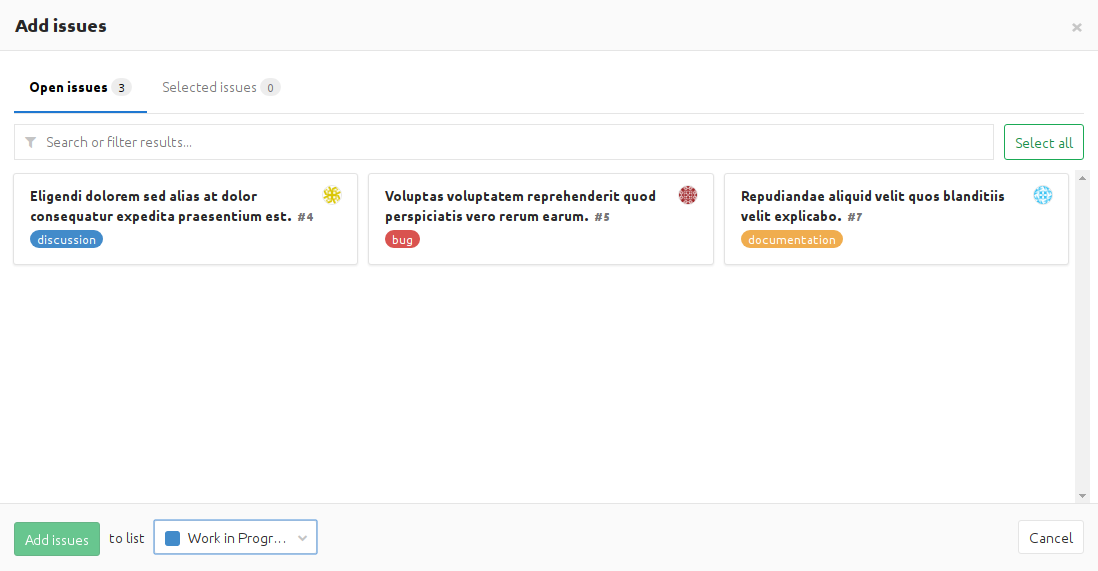Click the Cancel button
This screenshot has width=1098, height=571.
1050,538
